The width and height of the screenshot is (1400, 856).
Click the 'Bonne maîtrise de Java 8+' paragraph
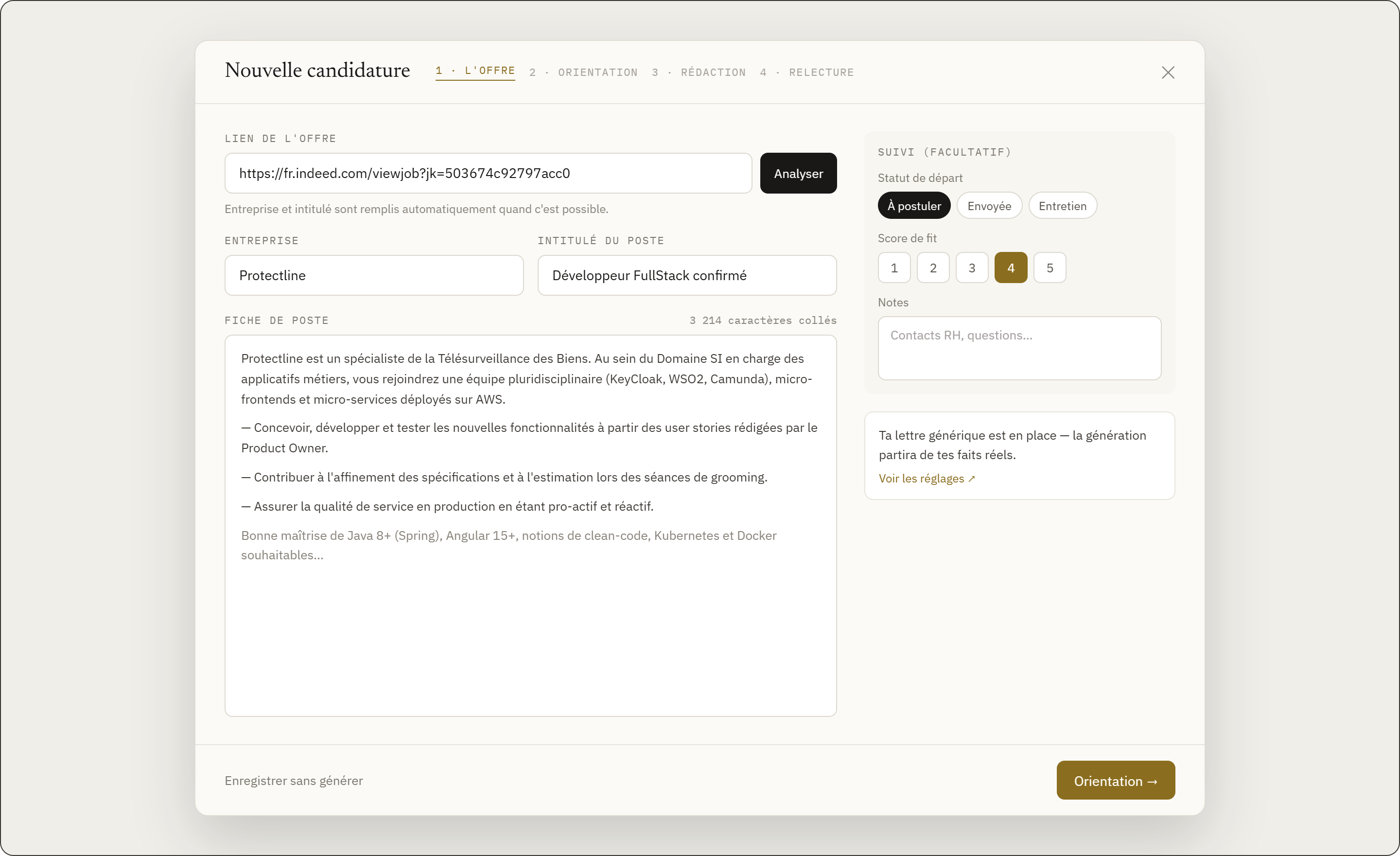(x=508, y=545)
